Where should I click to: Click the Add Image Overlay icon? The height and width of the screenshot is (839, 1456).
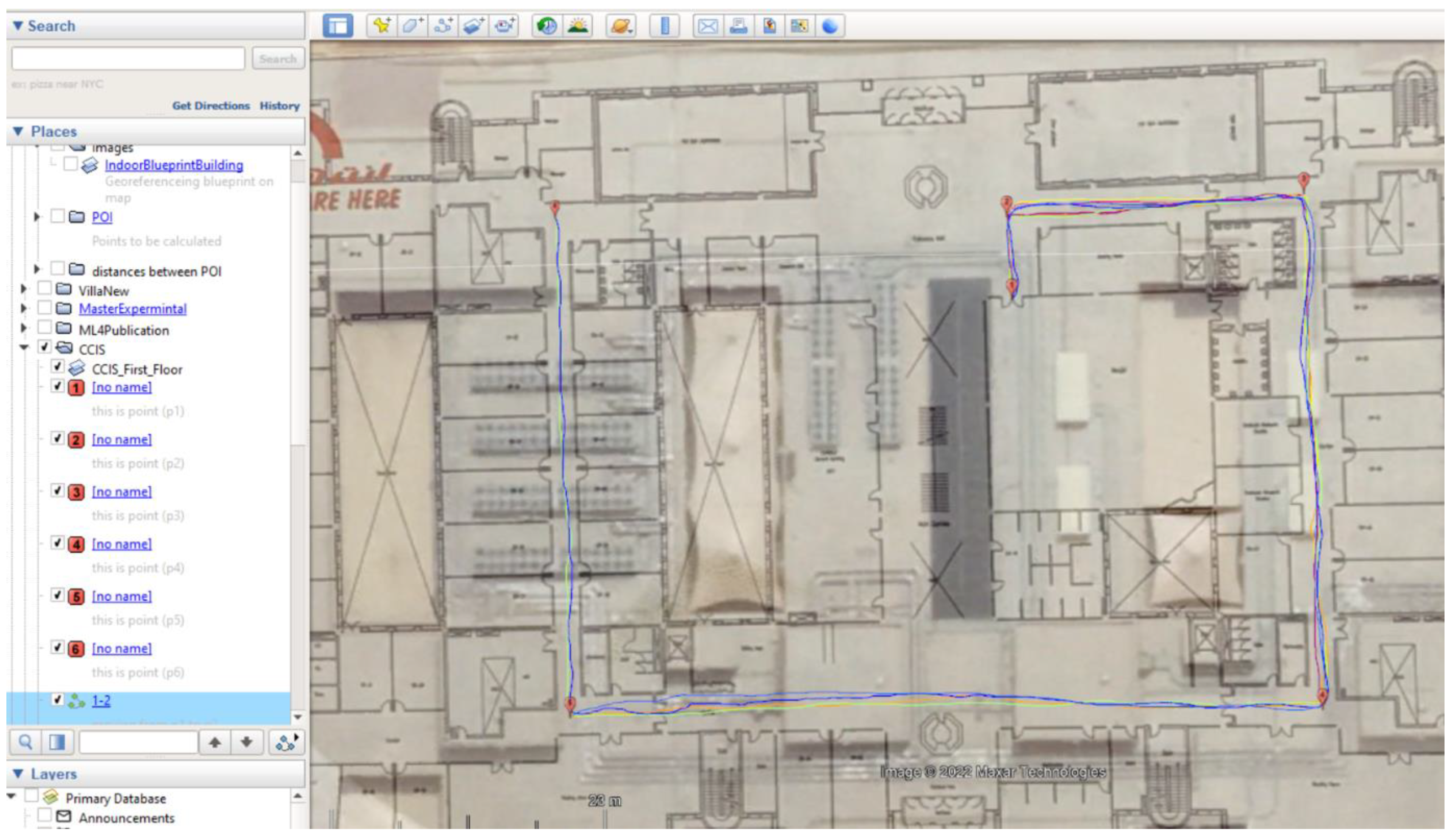coord(474,26)
